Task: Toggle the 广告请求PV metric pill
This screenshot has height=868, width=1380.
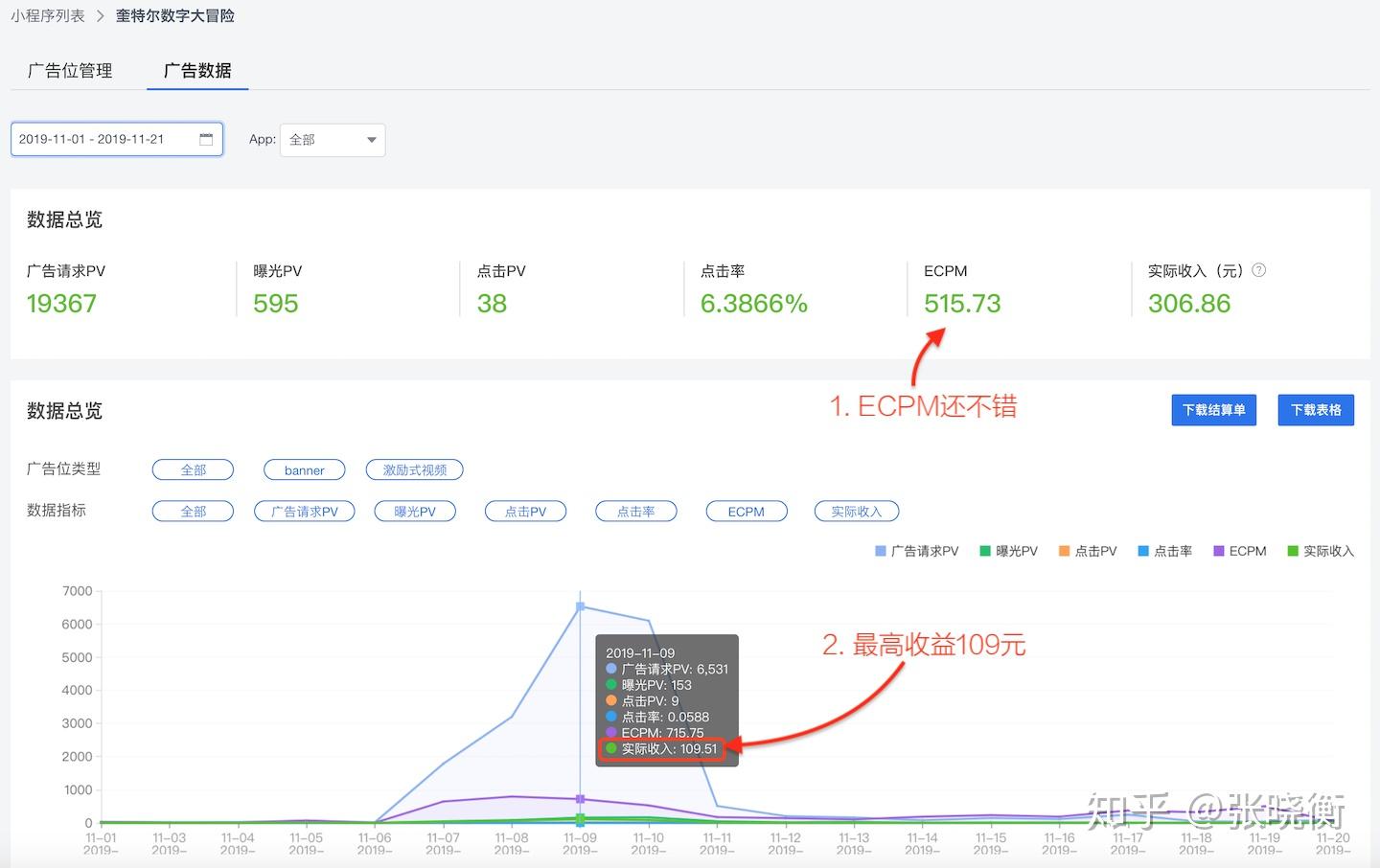Action: coord(305,511)
